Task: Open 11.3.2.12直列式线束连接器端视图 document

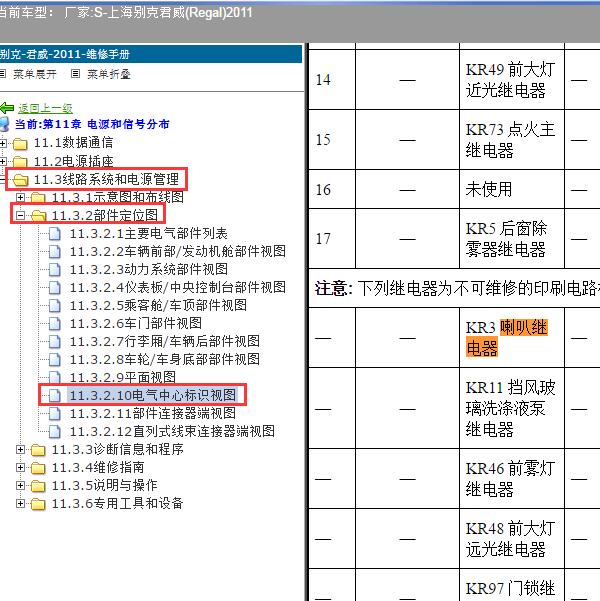Action: (x=172, y=432)
